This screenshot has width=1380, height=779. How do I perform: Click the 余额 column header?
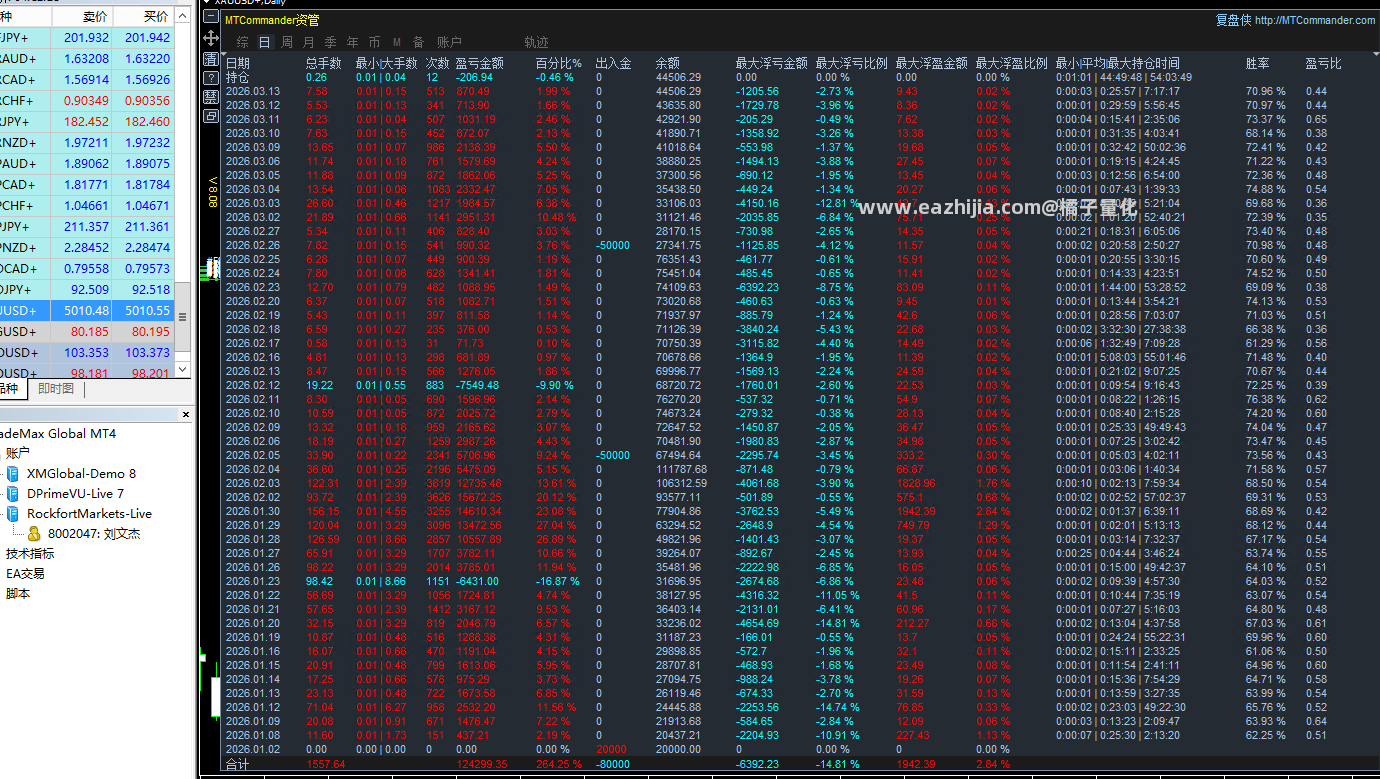point(667,63)
